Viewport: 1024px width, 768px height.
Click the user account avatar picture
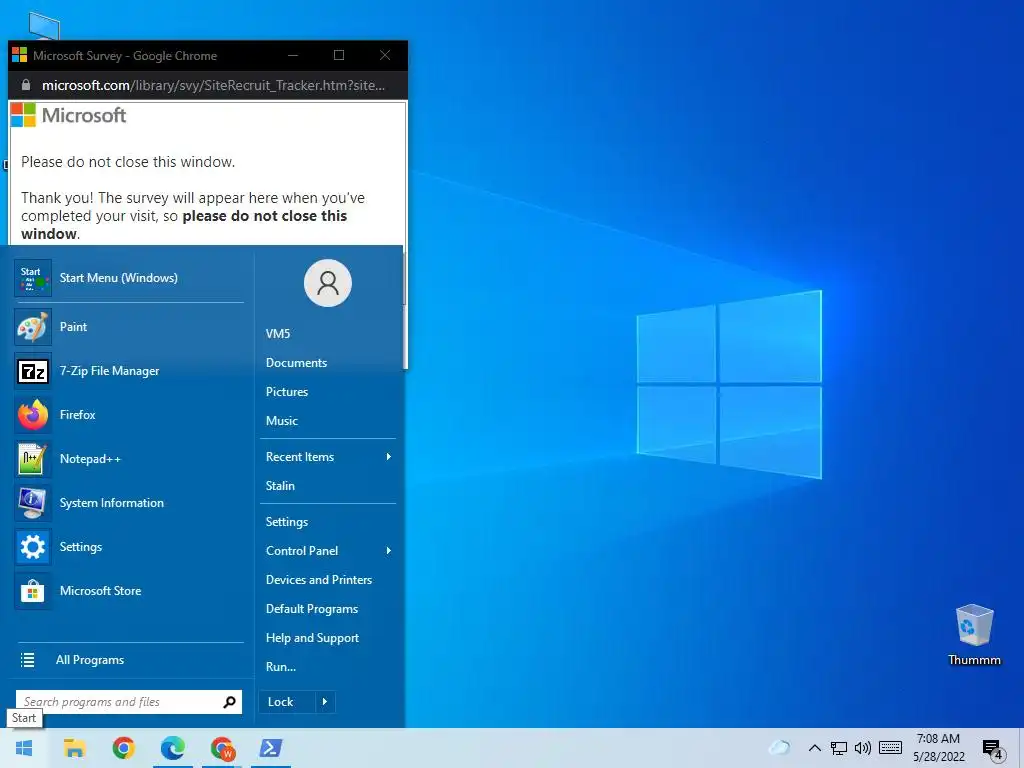pos(328,283)
